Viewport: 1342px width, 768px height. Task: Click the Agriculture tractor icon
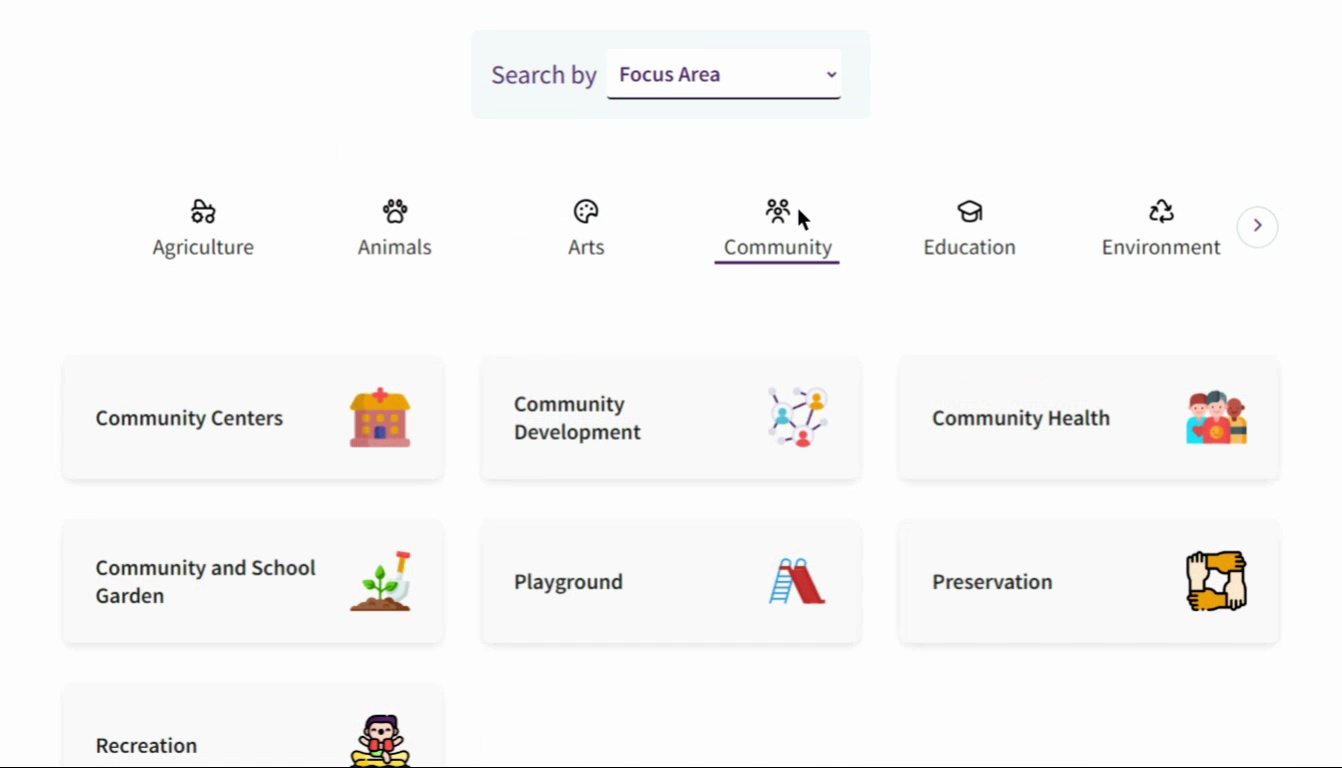click(203, 211)
